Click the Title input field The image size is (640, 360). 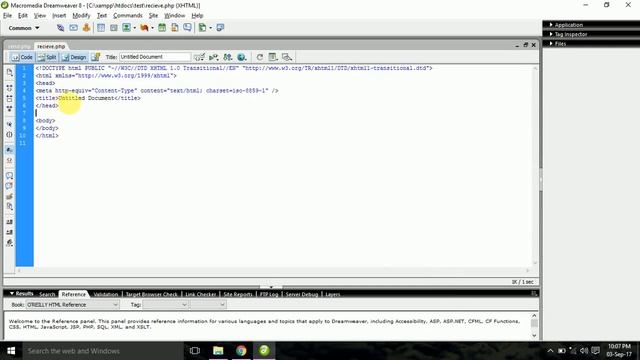[155, 57]
